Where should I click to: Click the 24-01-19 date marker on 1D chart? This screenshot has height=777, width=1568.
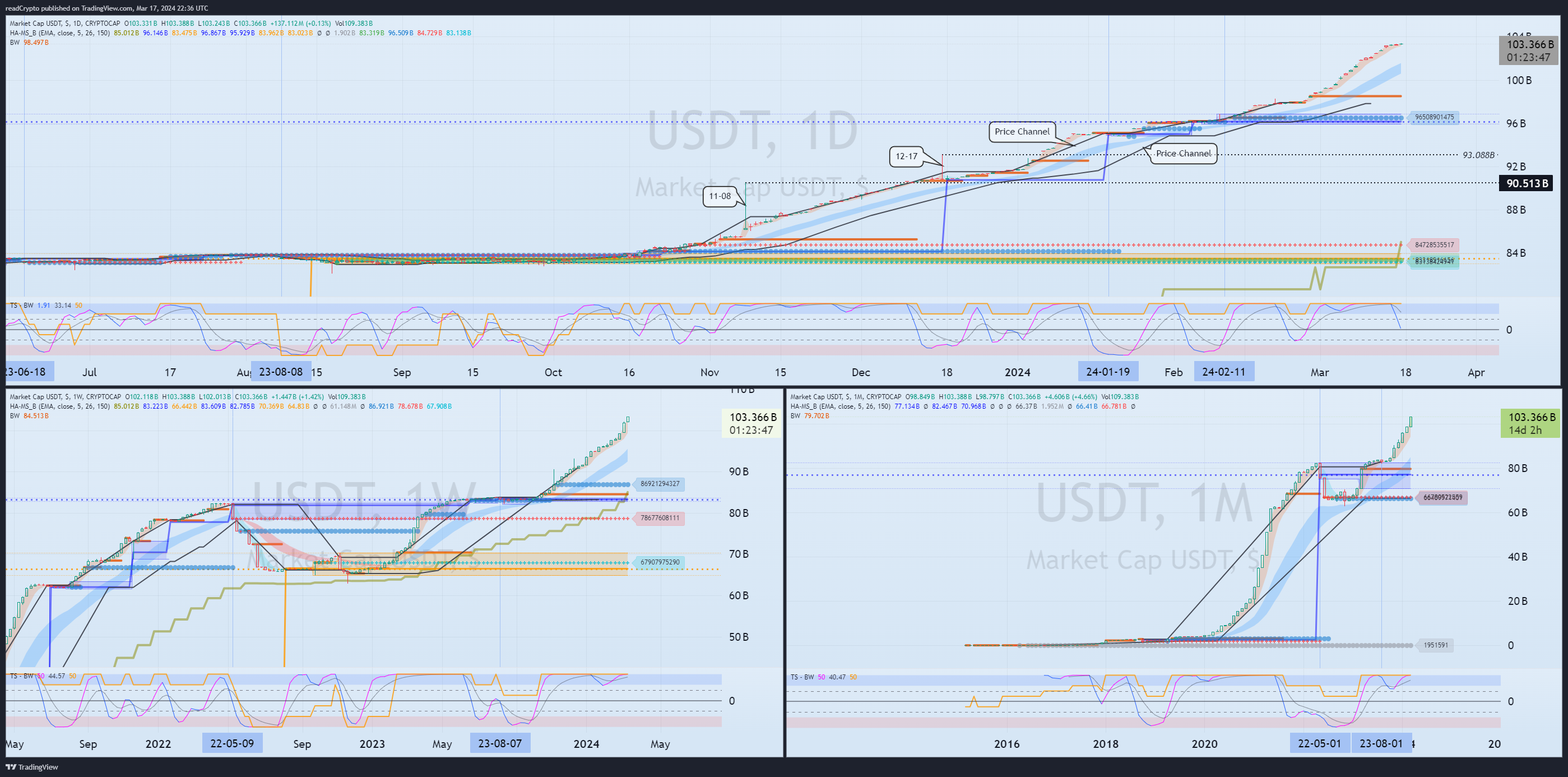pos(1108,372)
